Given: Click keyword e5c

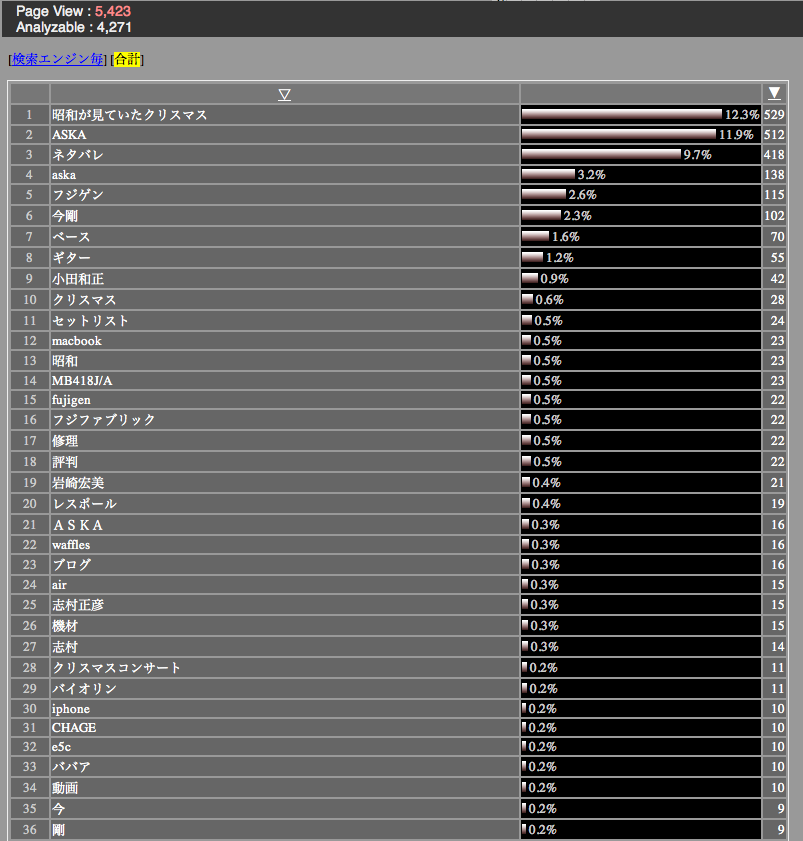Looking at the screenshot, I should pos(61,747).
